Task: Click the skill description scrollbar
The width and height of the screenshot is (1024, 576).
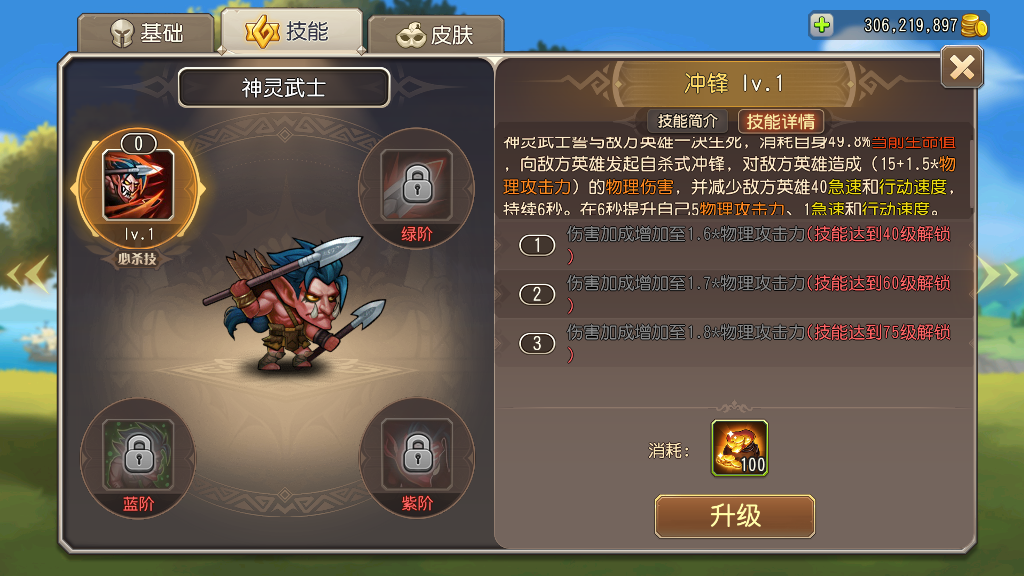Action: [971, 175]
